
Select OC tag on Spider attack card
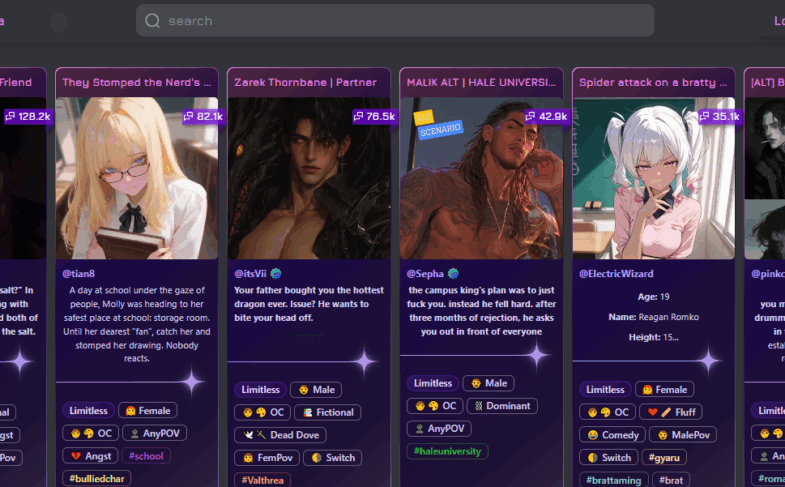[x=608, y=412]
